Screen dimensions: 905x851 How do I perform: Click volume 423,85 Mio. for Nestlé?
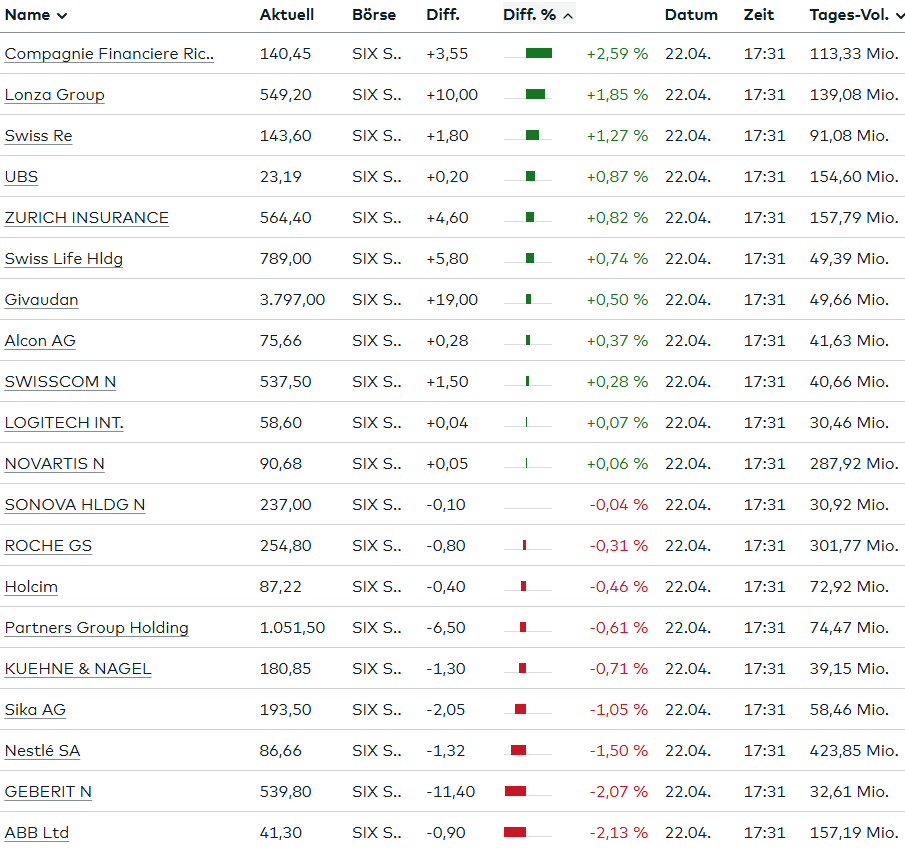tap(854, 751)
